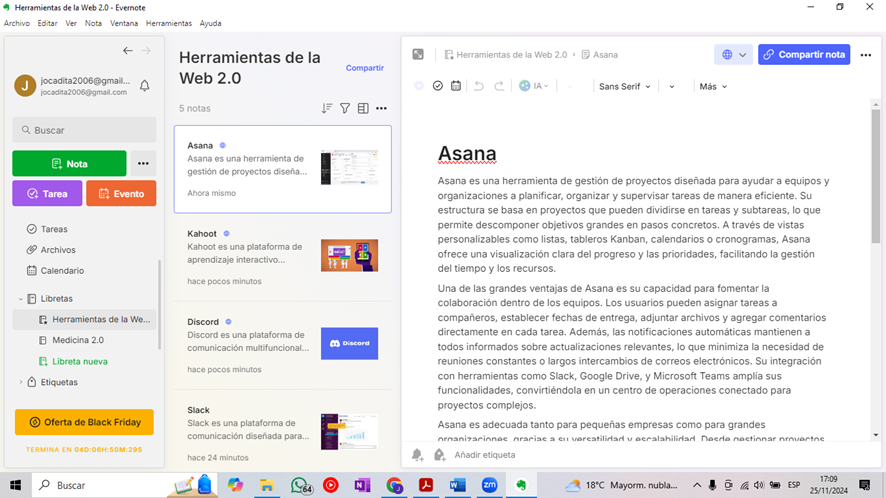Click the Compartir link for the notebook
This screenshot has width=886, height=498.
[x=364, y=68]
